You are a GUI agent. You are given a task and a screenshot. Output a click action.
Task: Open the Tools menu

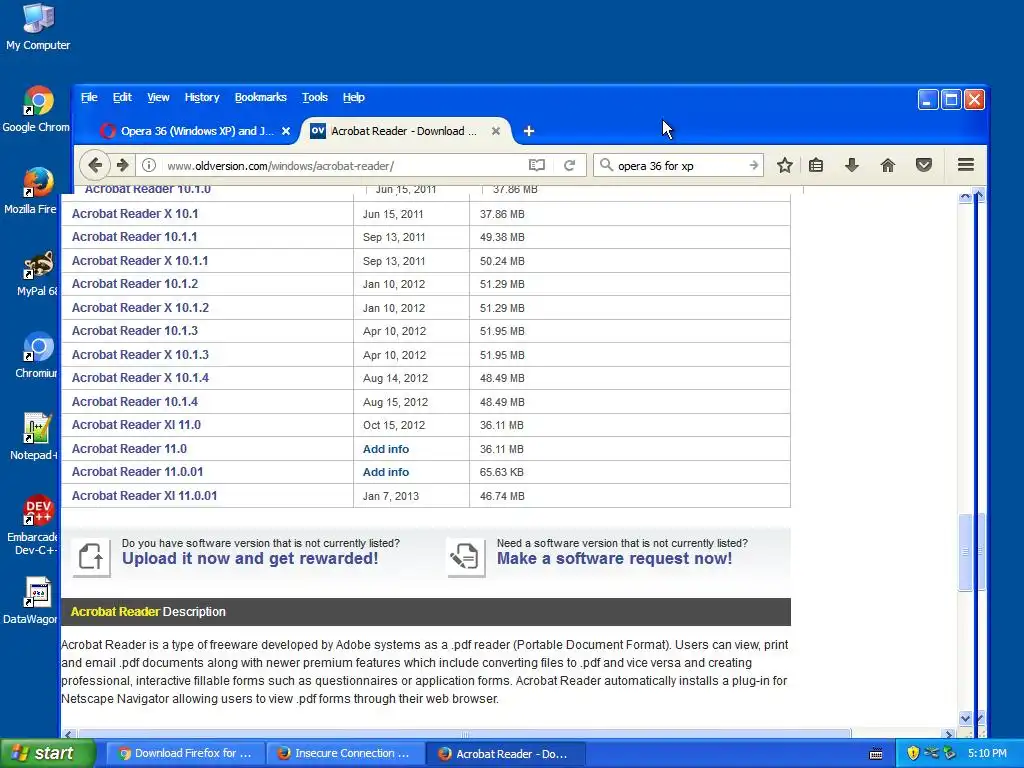[x=315, y=97]
